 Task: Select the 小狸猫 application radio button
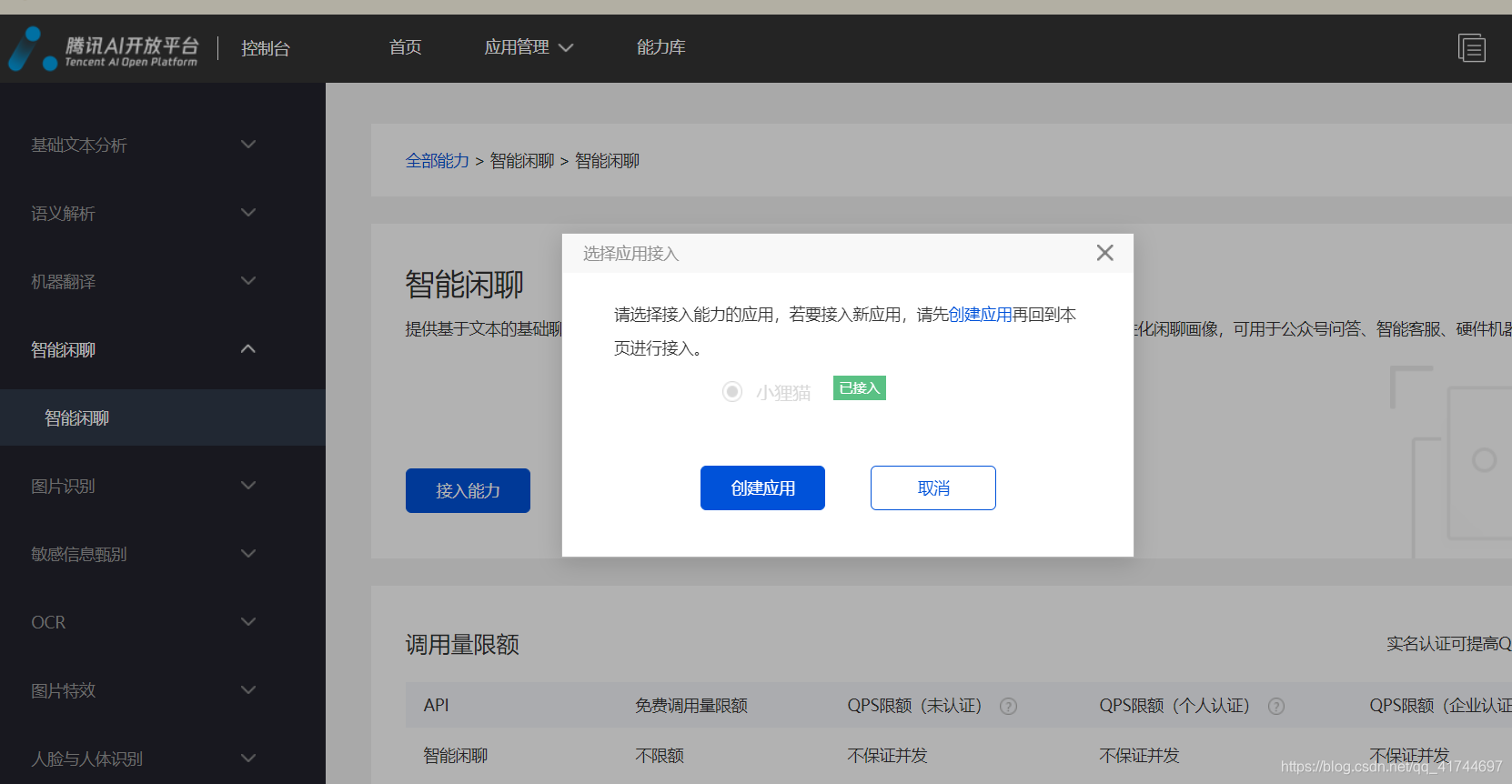[732, 391]
